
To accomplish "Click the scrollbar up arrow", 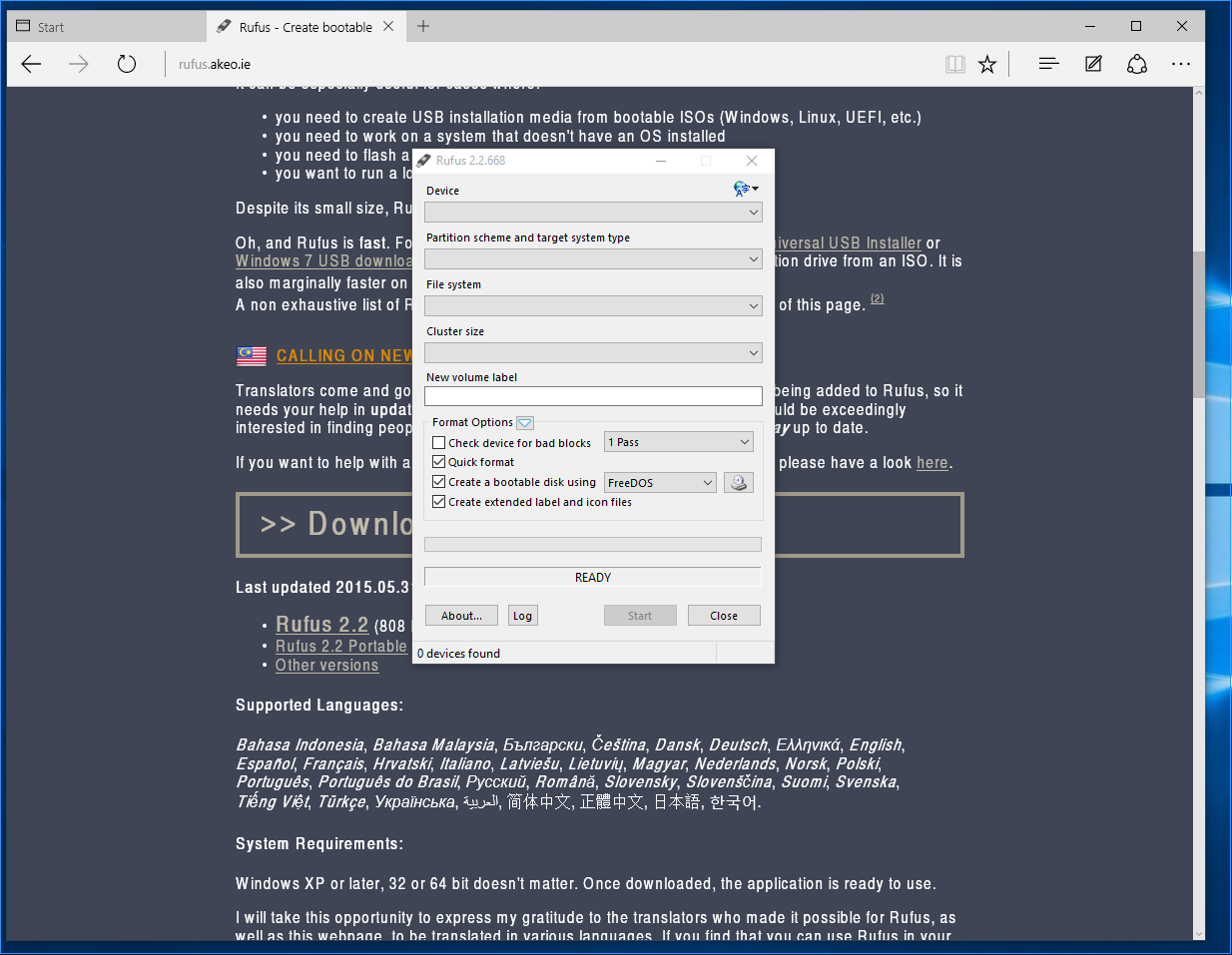I will 1199,93.
